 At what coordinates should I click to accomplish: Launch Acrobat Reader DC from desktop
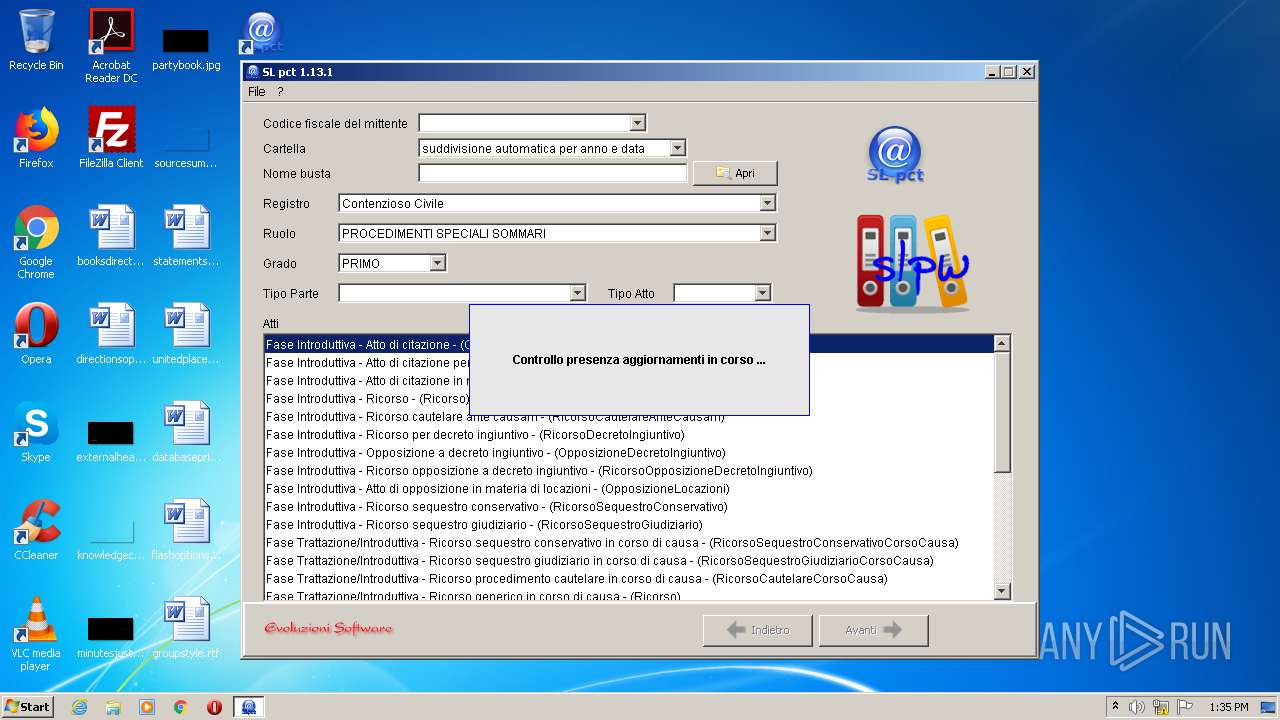(111, 46)
